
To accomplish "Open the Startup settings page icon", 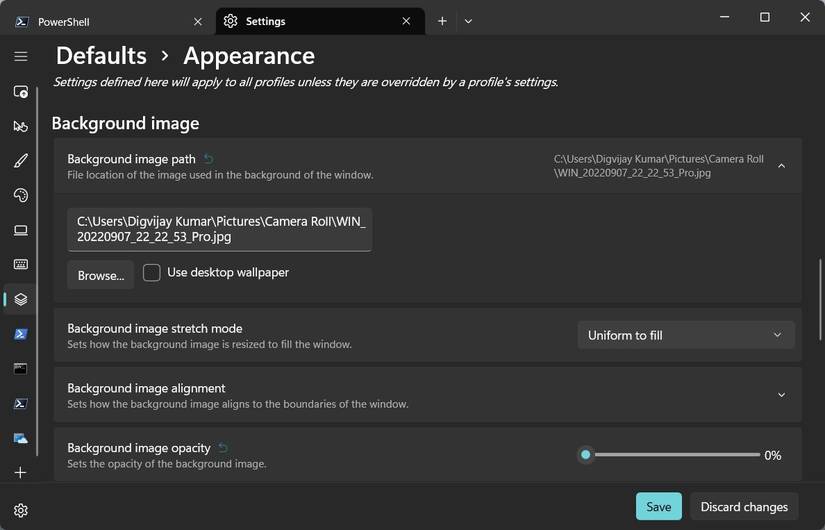I will (x=20, y=91).
